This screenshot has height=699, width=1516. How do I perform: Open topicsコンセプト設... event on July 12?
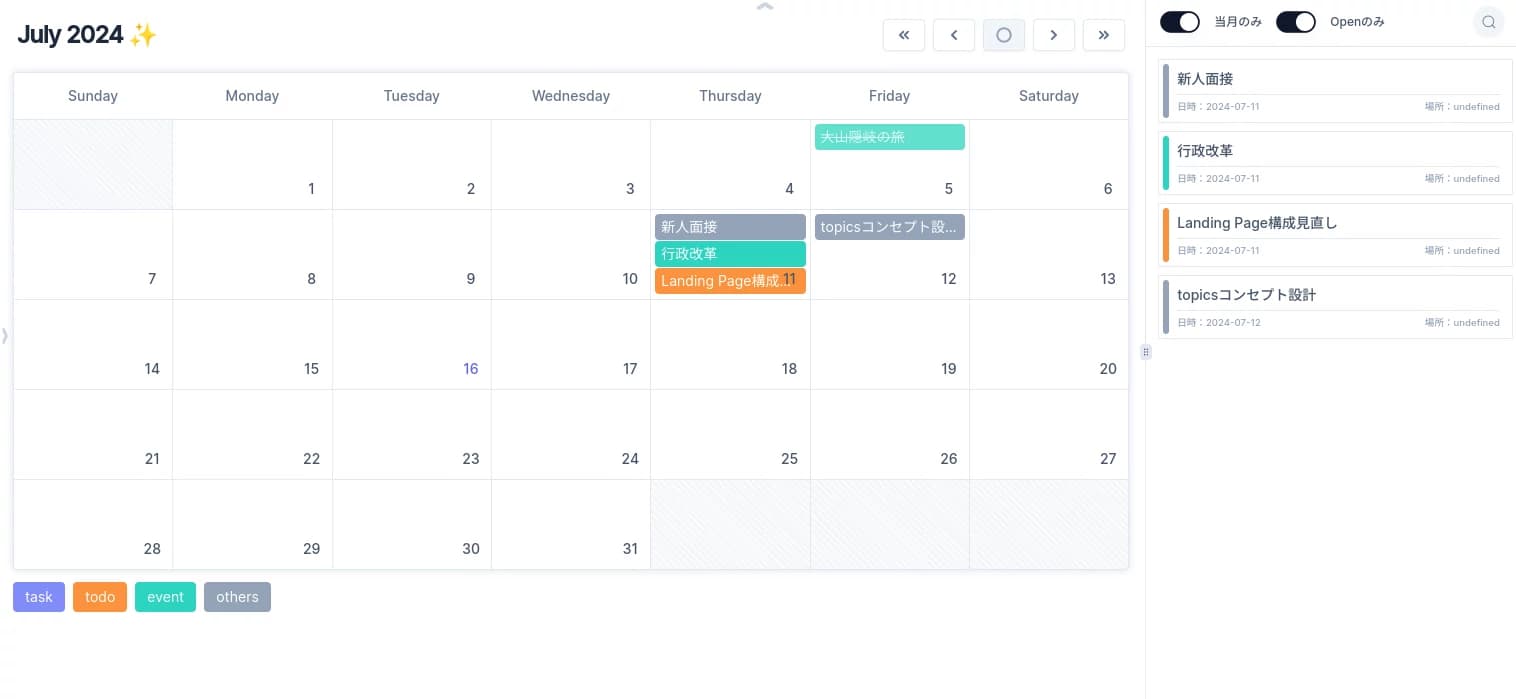click(x=890, y=227)
